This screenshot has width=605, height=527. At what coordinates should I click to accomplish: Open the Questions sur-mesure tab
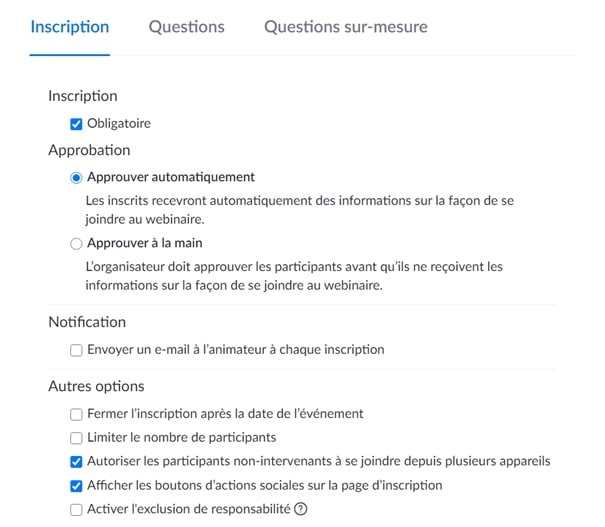click(346, 27)
